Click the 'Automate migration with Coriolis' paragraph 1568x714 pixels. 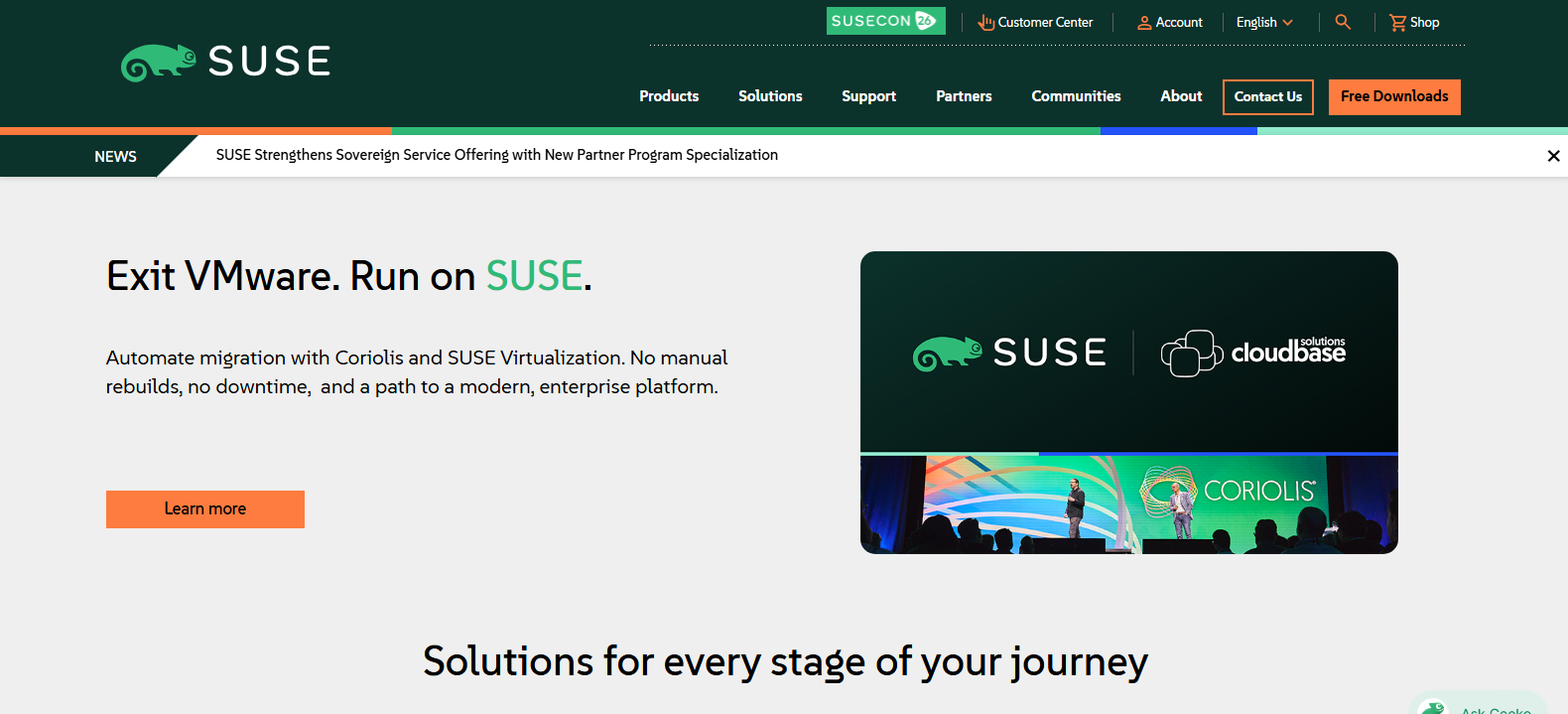(417, 372)
